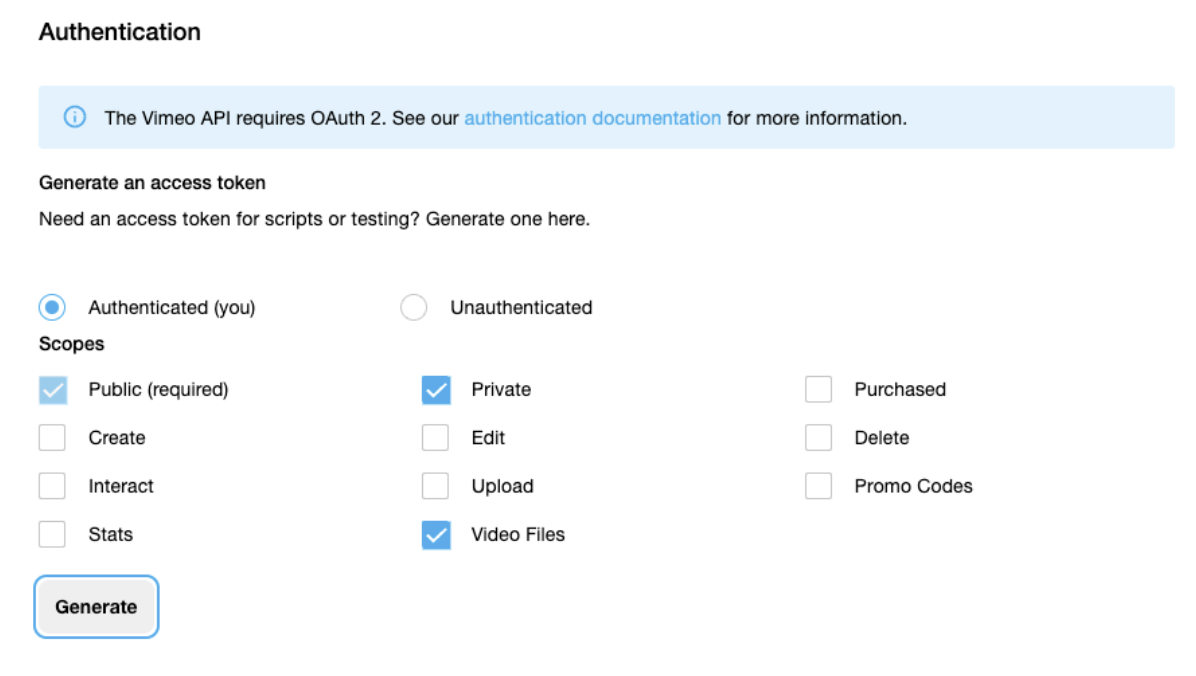Click the Video Files label

point(518,534)
